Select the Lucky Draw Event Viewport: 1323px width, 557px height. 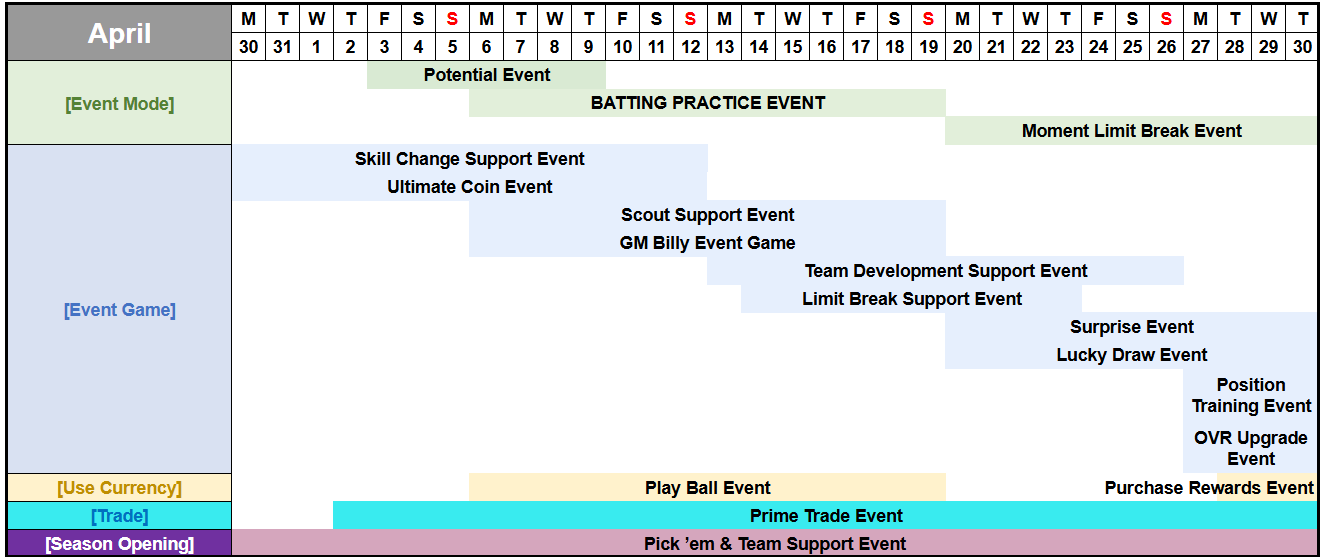tap(1131, 355)
